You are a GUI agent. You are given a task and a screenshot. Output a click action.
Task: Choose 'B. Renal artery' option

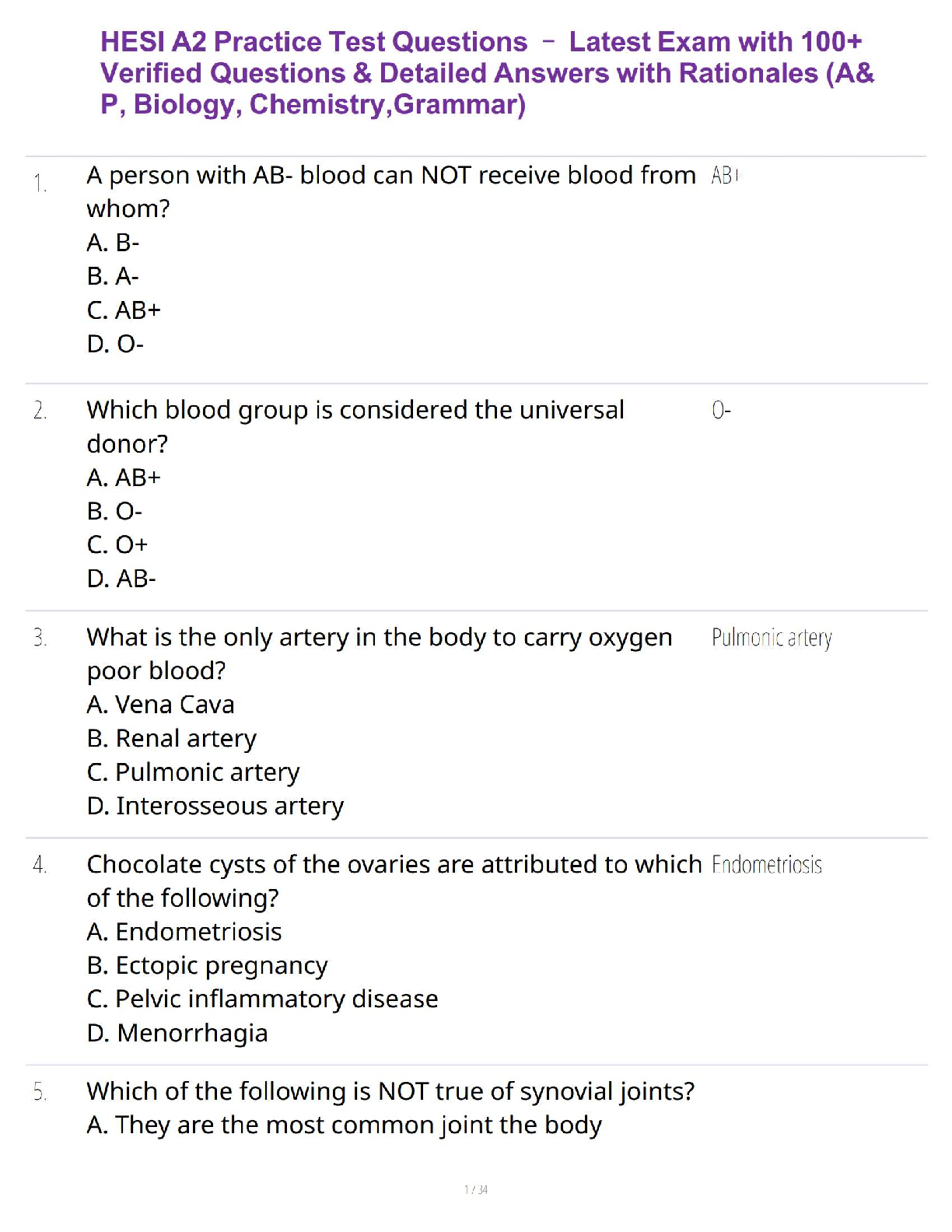[172, 738]
